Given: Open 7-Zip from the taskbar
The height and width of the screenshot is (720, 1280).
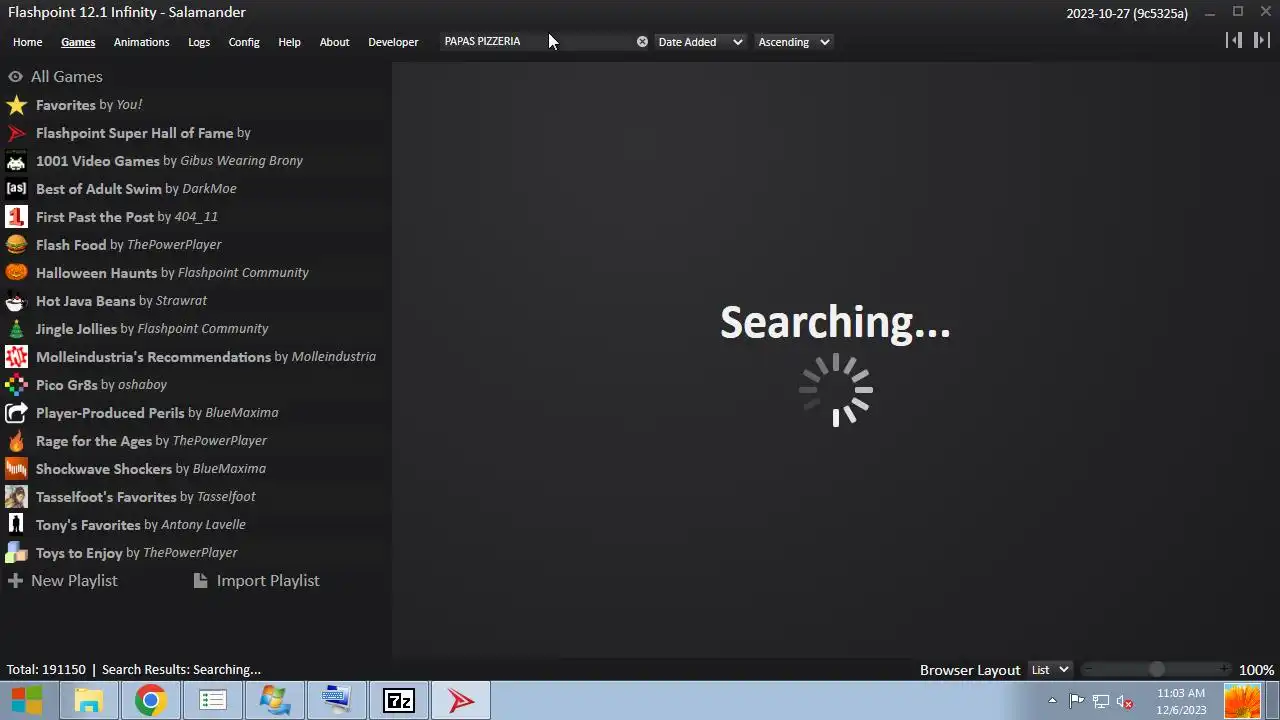Looking at the screenshot, I should 399,701.
